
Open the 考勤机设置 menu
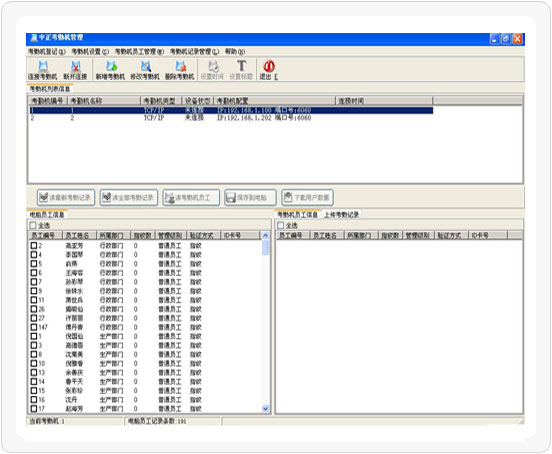[x=90, y=52]
